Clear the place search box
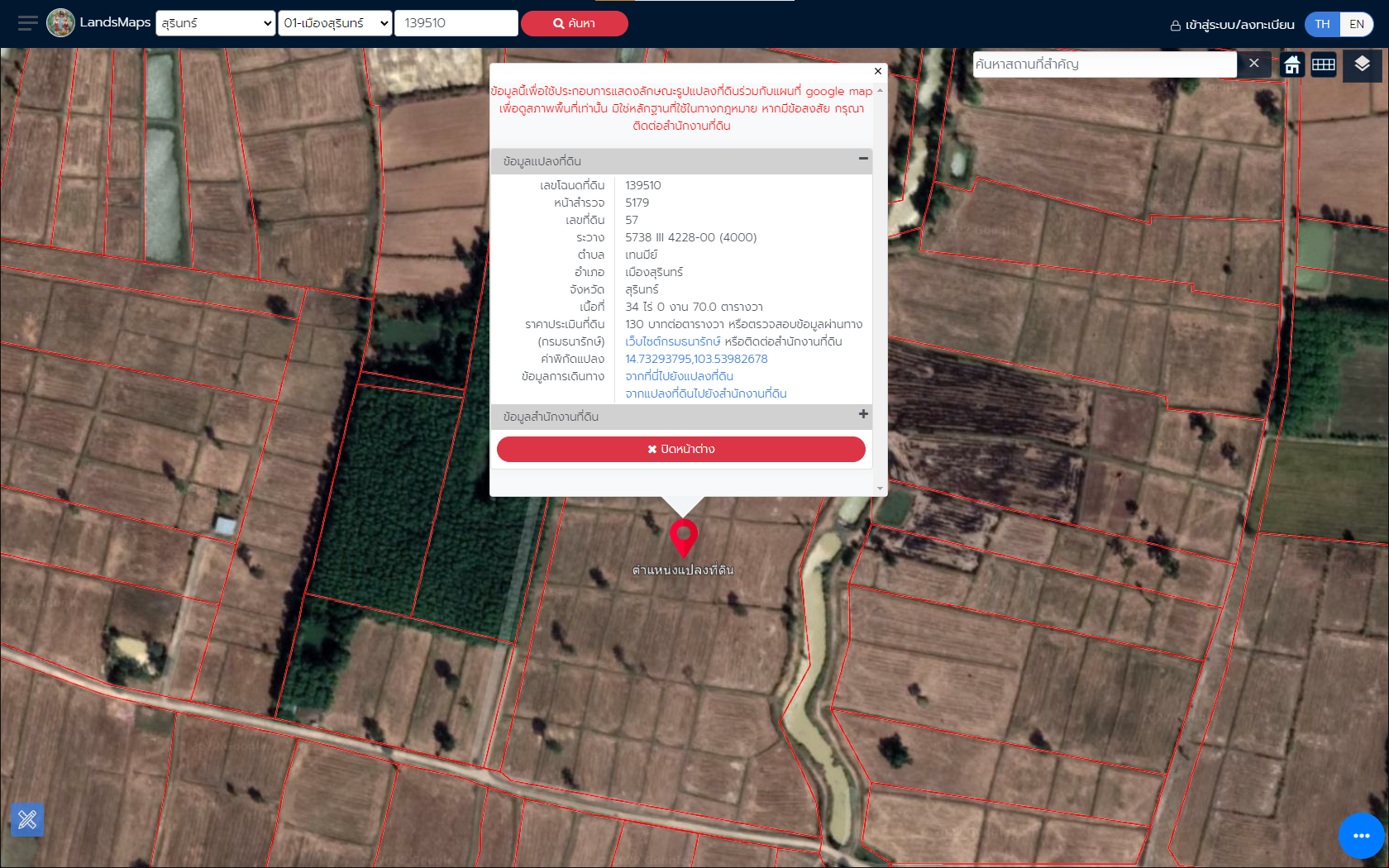 [x=1254, y=64]
